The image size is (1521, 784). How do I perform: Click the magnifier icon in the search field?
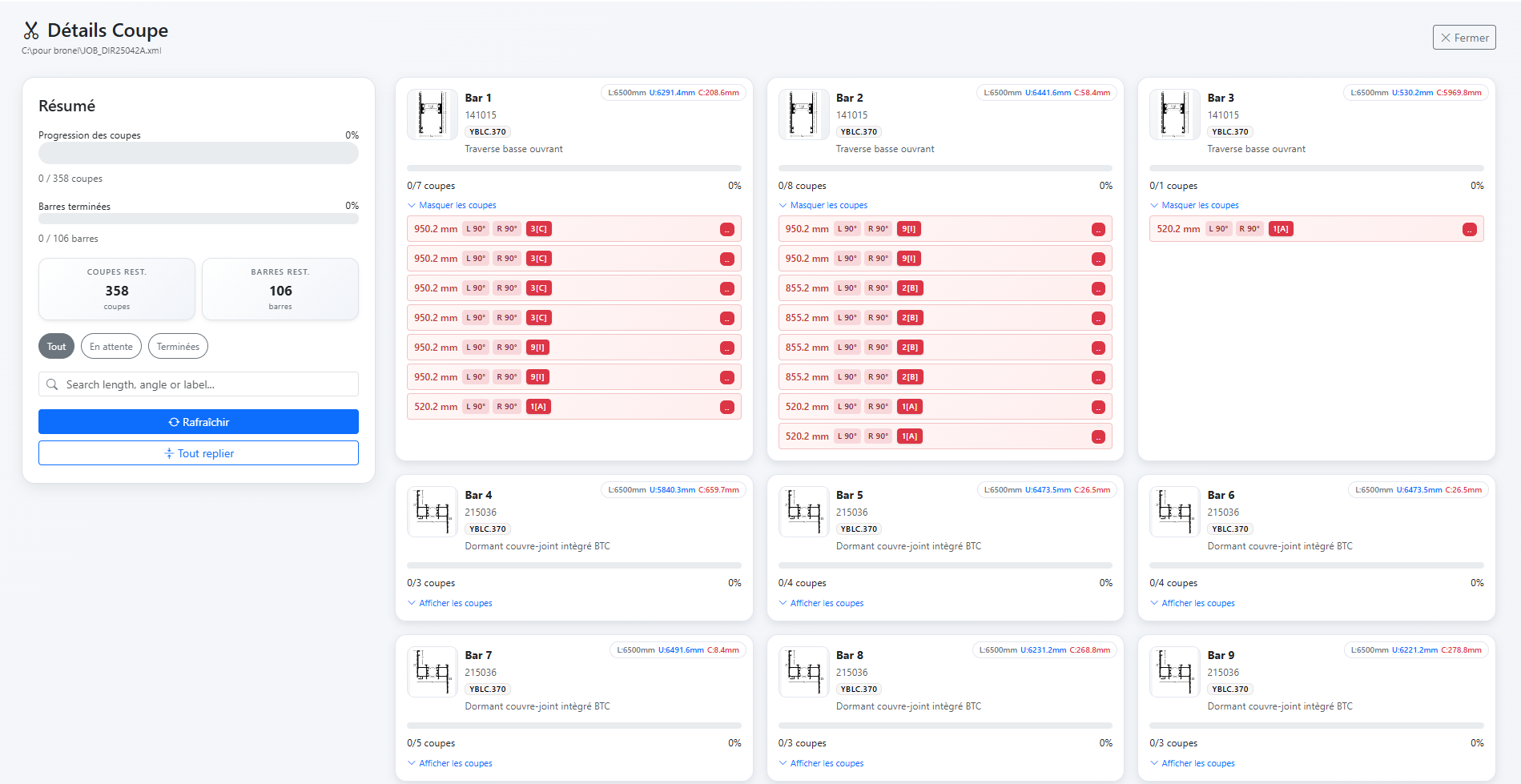tap(52, 384)
